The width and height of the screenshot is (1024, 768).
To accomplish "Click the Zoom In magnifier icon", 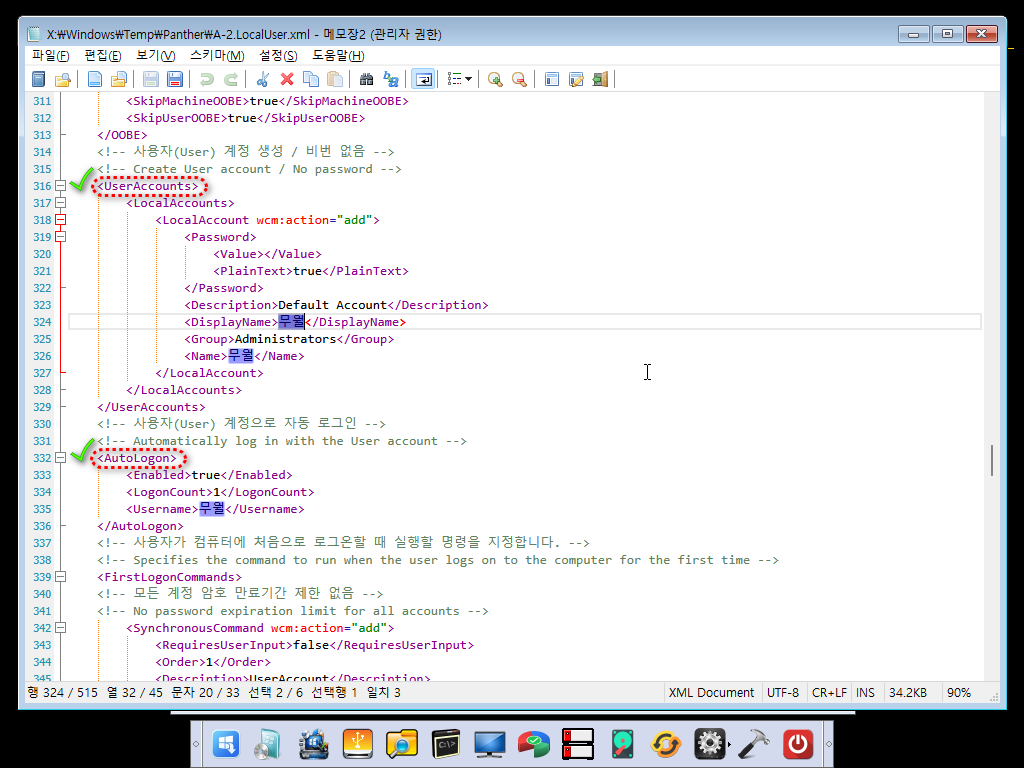I will [495, 80].
